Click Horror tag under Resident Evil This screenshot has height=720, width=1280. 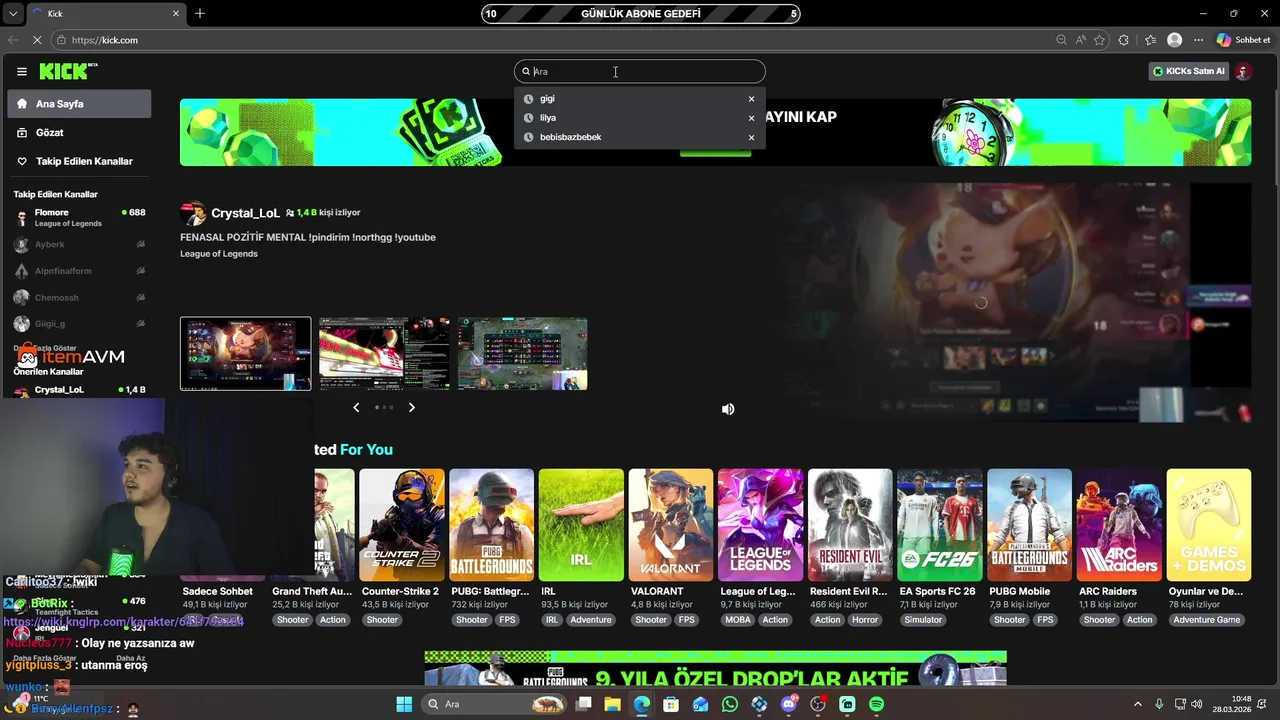865,620
